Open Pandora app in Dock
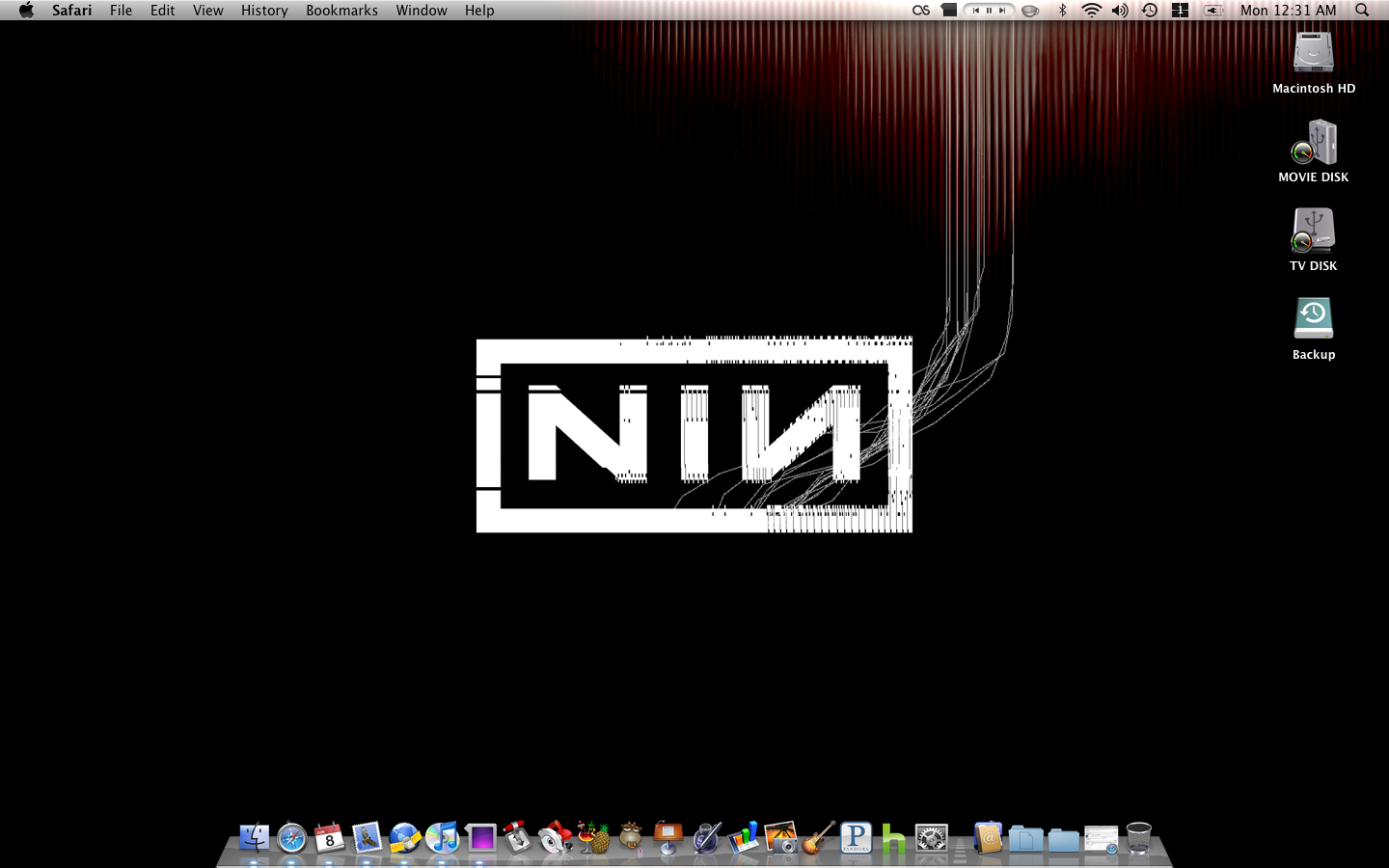The height and width of the screenshot is (868, 1389). tap(856, 837)
